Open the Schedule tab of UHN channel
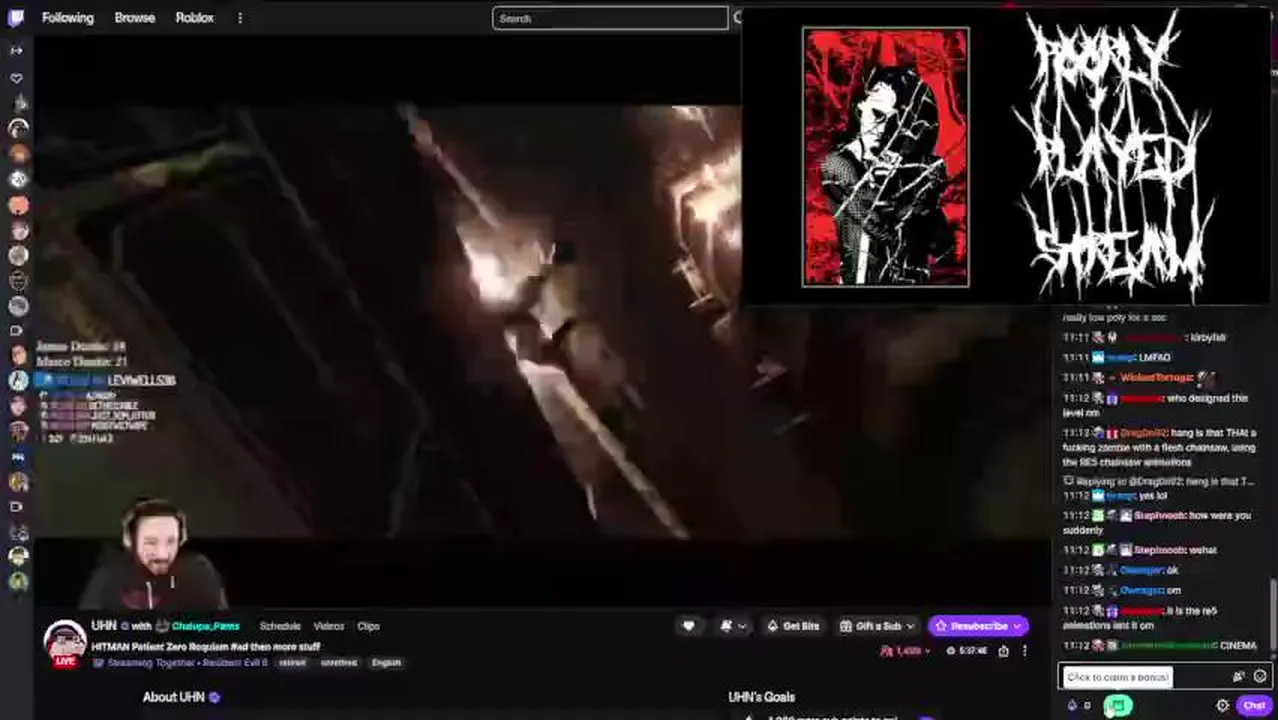1278x720 pixels. 280,626
